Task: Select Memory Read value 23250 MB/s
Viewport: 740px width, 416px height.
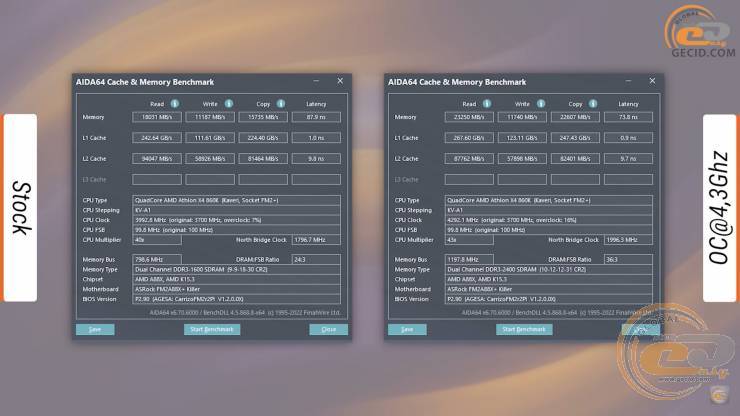Action: 469,117
